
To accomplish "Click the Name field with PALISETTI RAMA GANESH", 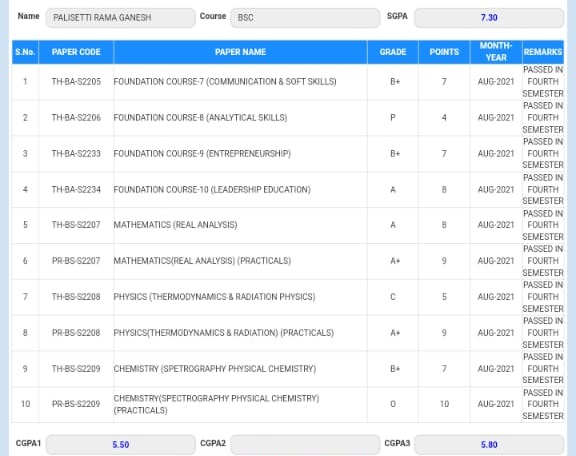I will tap(120, 18).
